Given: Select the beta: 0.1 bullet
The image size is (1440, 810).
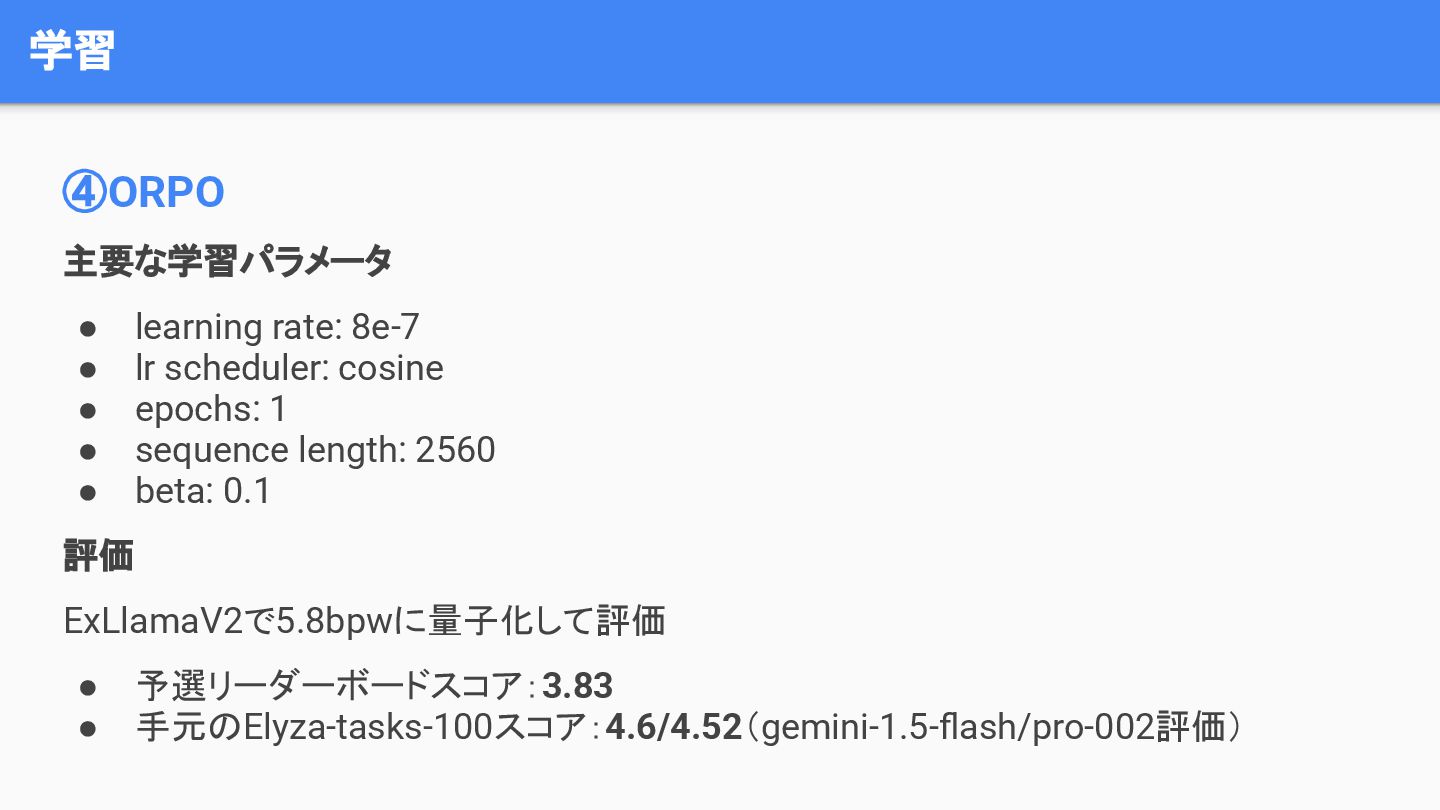Looking at the screenshot, I should pos(203,491).
